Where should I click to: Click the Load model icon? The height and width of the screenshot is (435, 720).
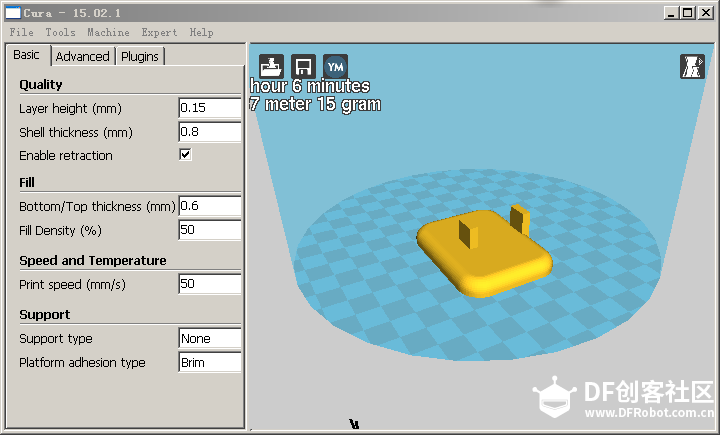pyautogui.click(x=271, y=67)
